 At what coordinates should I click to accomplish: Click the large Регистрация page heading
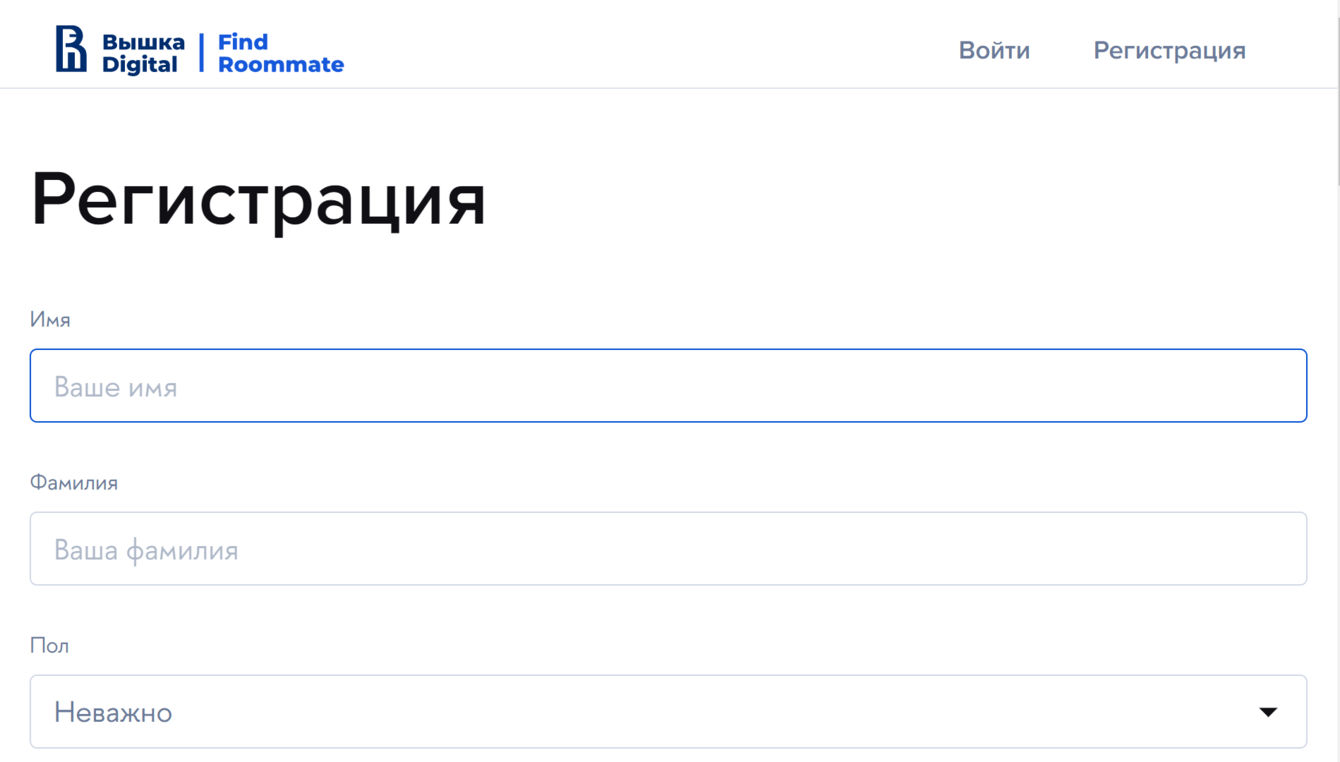pos(258,199)
